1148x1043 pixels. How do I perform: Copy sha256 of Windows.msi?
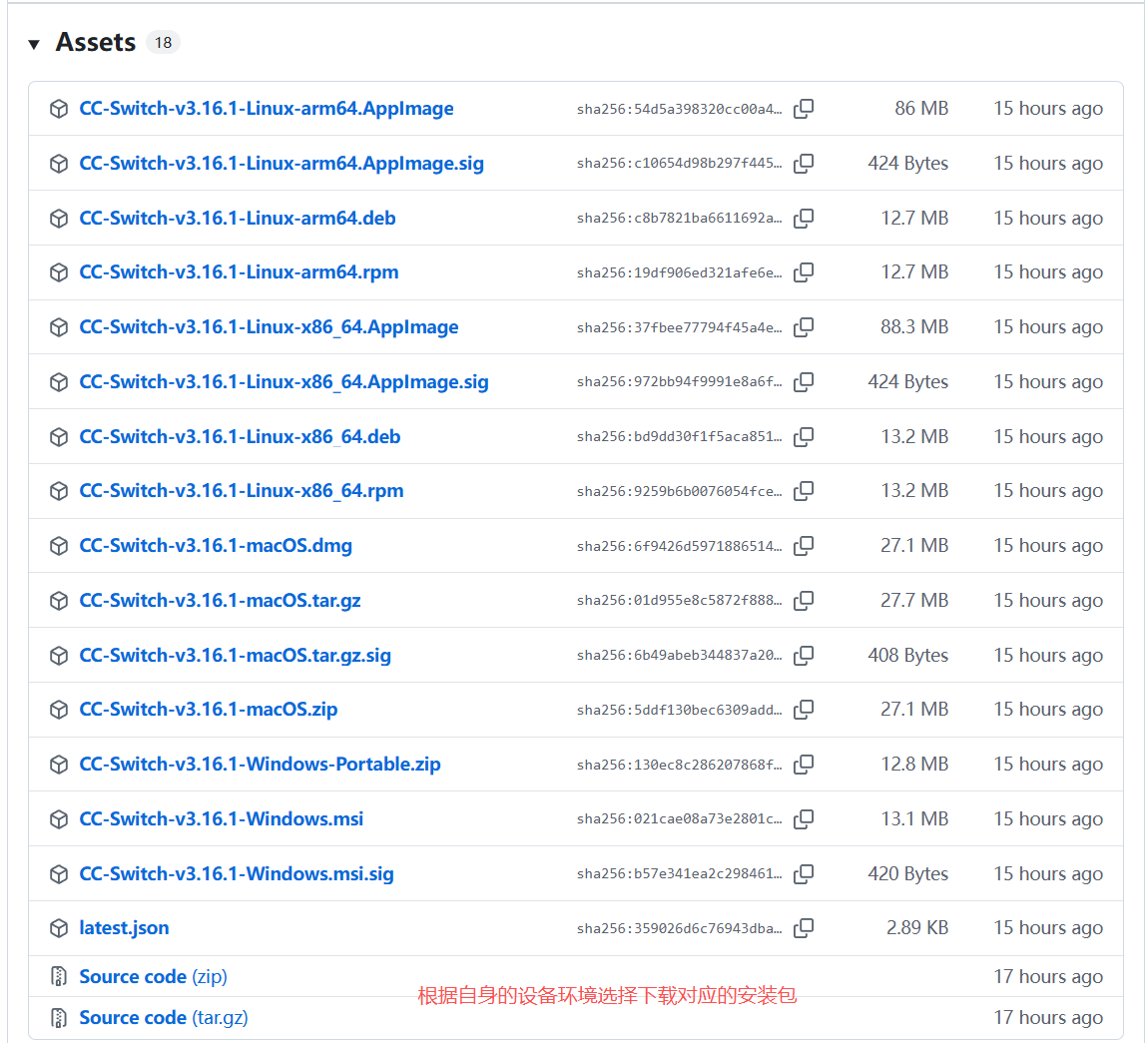tap(804, 819)
